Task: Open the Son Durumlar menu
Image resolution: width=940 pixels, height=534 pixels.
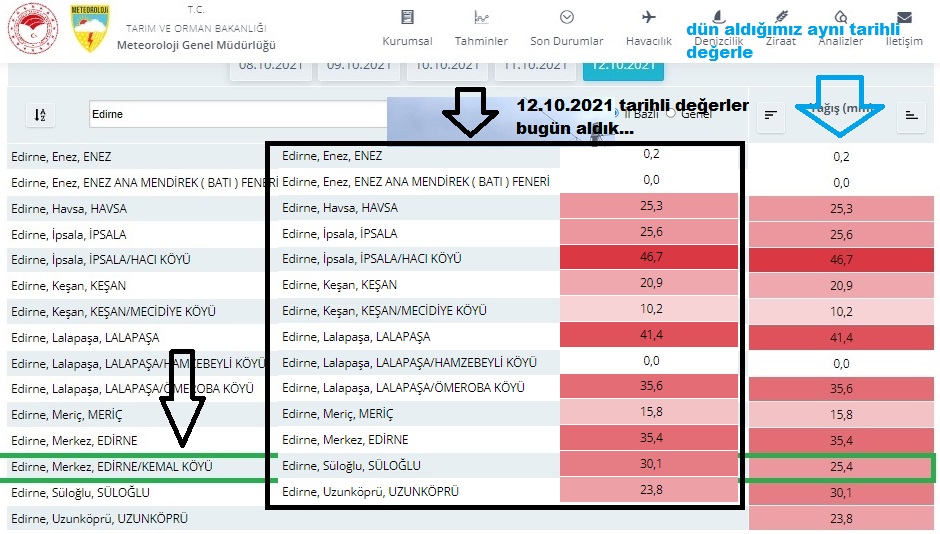Action: click(x=566, y=41)
